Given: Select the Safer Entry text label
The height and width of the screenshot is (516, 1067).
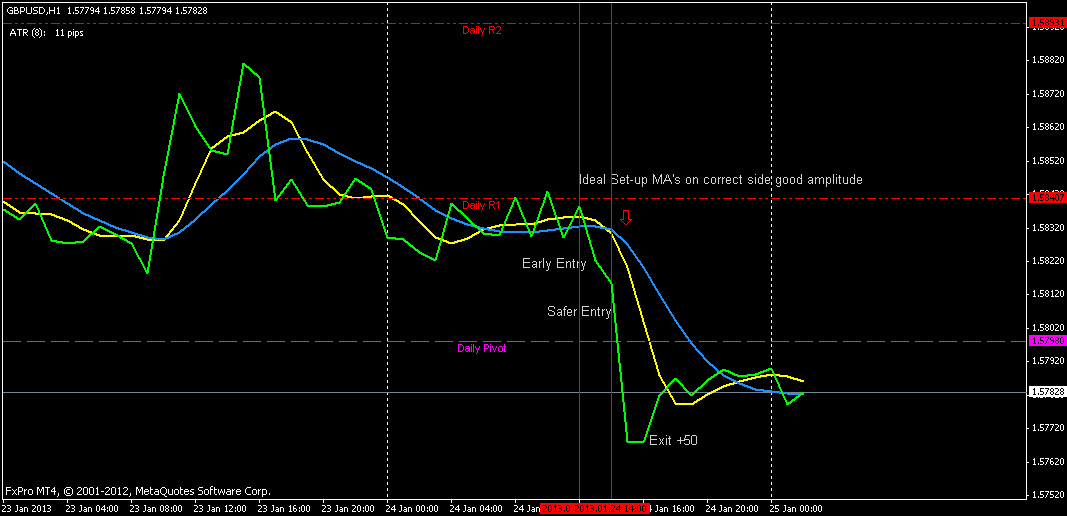Looking at the screenshot, I should 579,311.
